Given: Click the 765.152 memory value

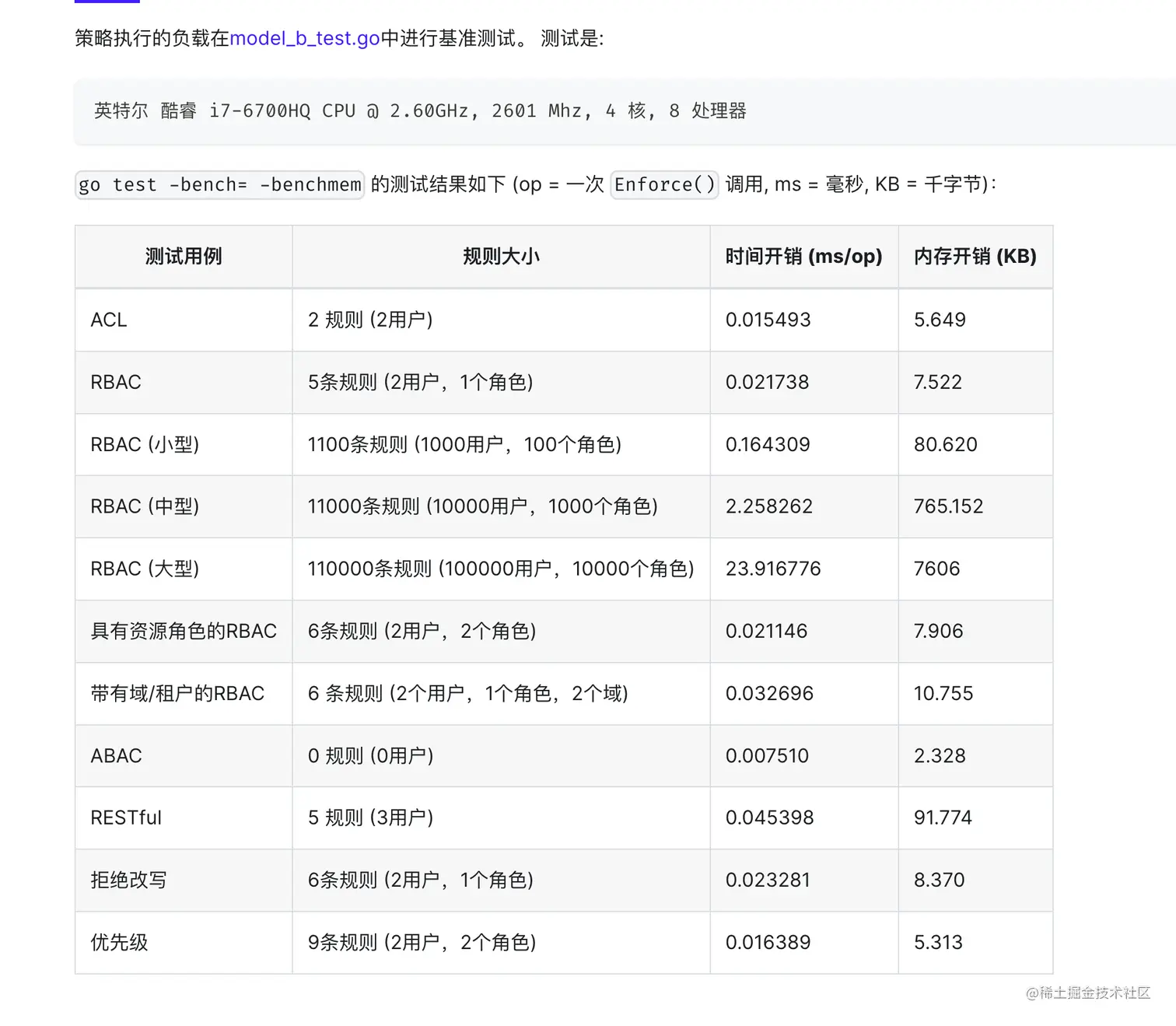Looking at the screenshot, I should 948,506.
